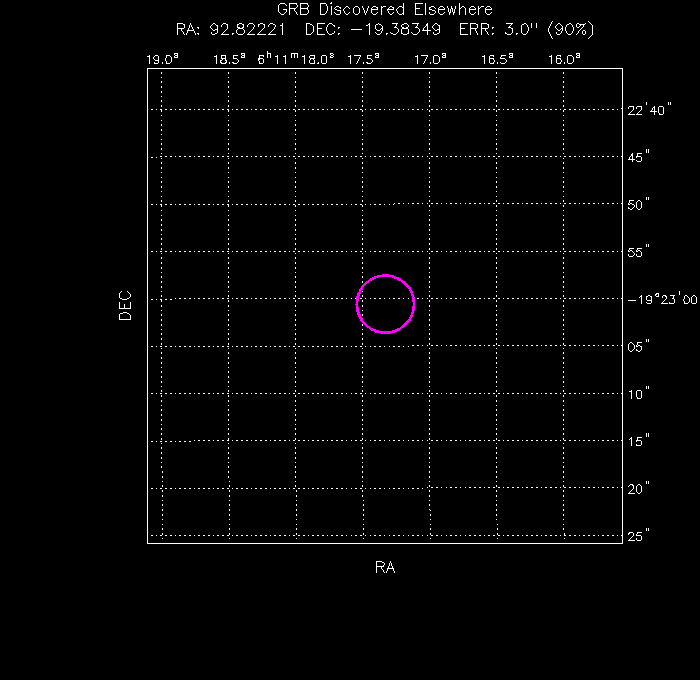Click the 15" declination label
This screenshot has height=680, width=700.
pos(638,441)
